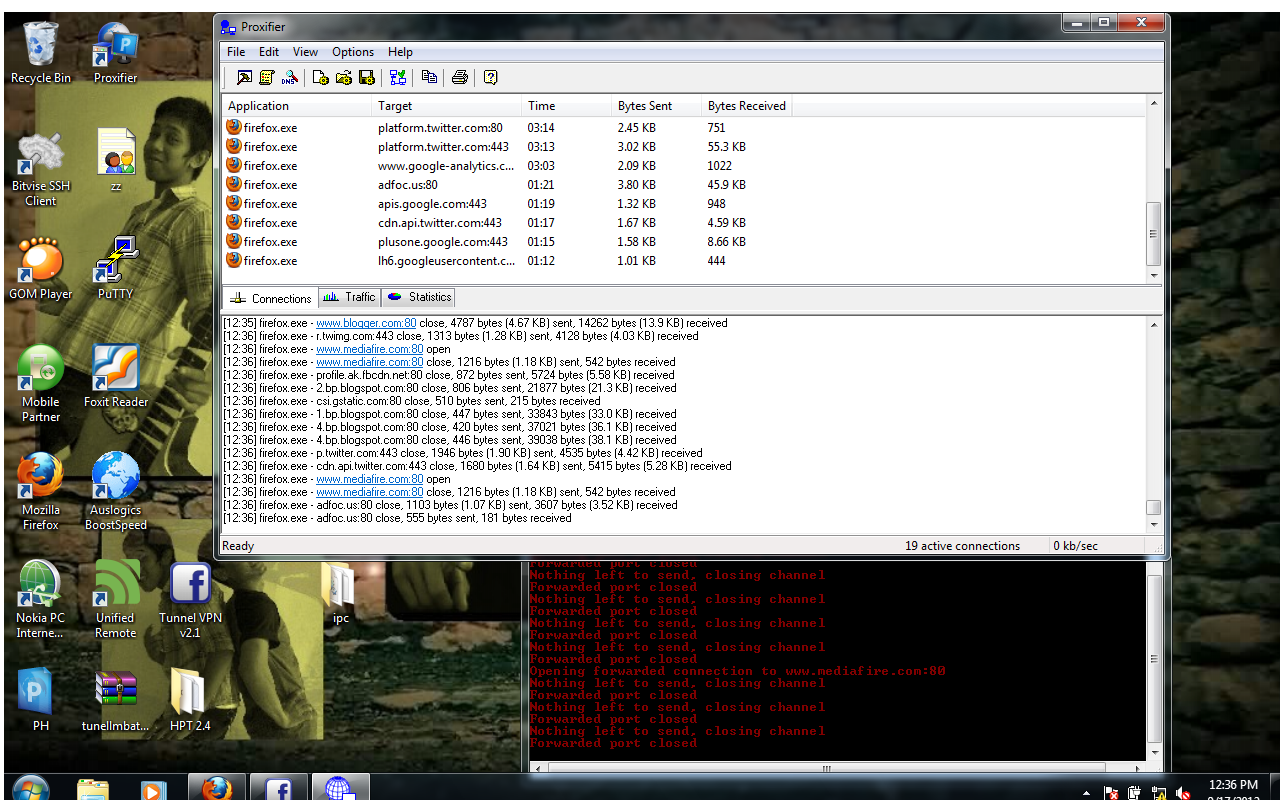Click the New Profile toolbar icon

(321, 77)
